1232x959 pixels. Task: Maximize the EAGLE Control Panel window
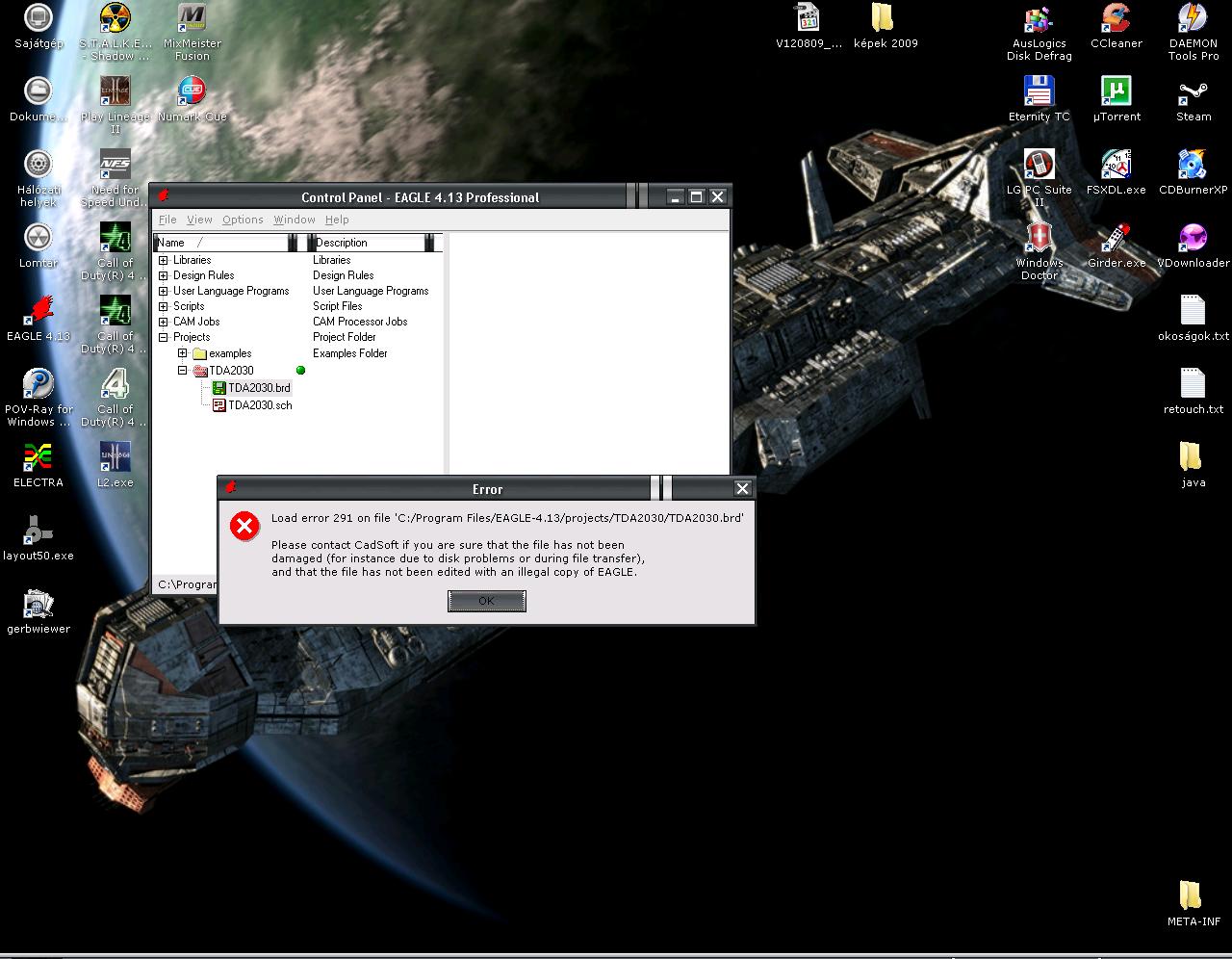pyautogui.click(x=696, y=196)
